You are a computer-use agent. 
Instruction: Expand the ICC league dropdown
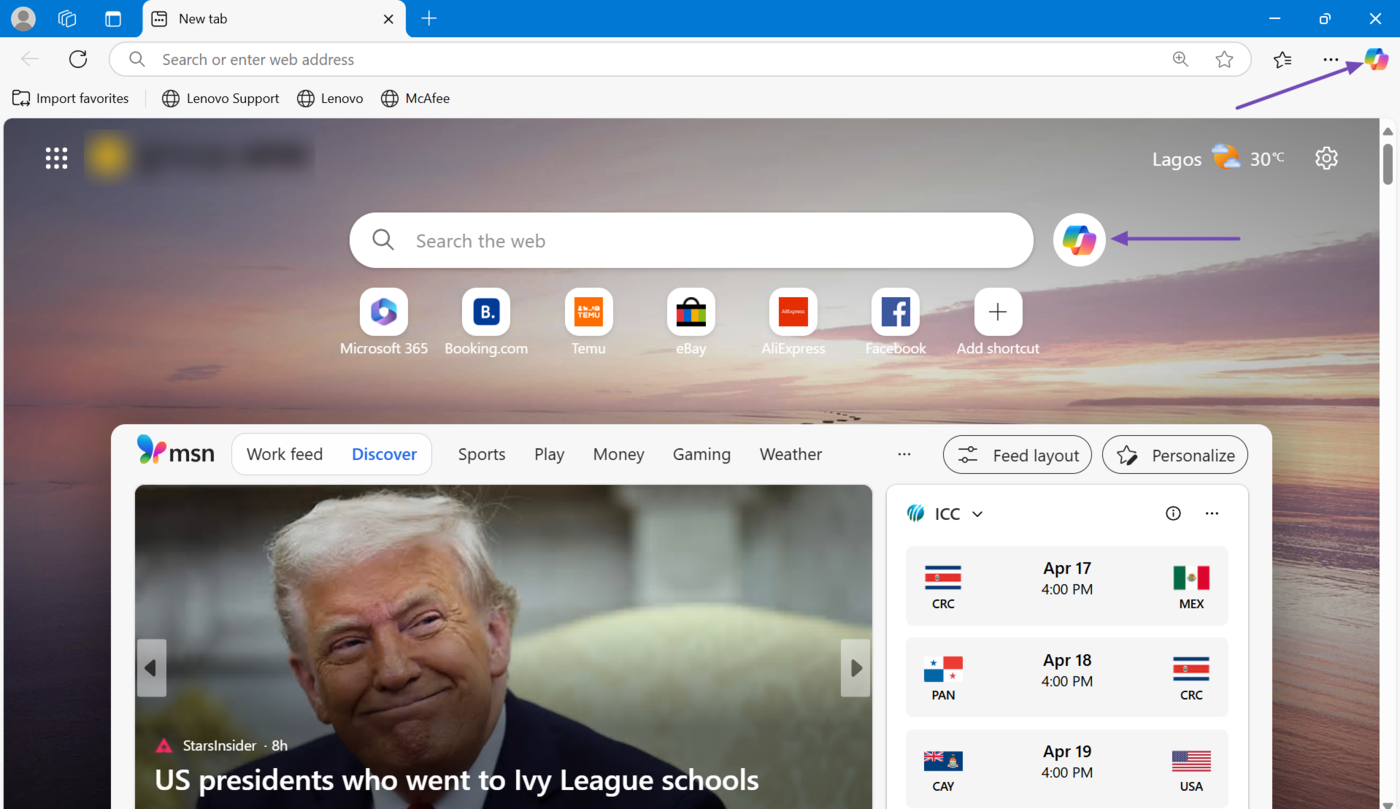(977, 514)
